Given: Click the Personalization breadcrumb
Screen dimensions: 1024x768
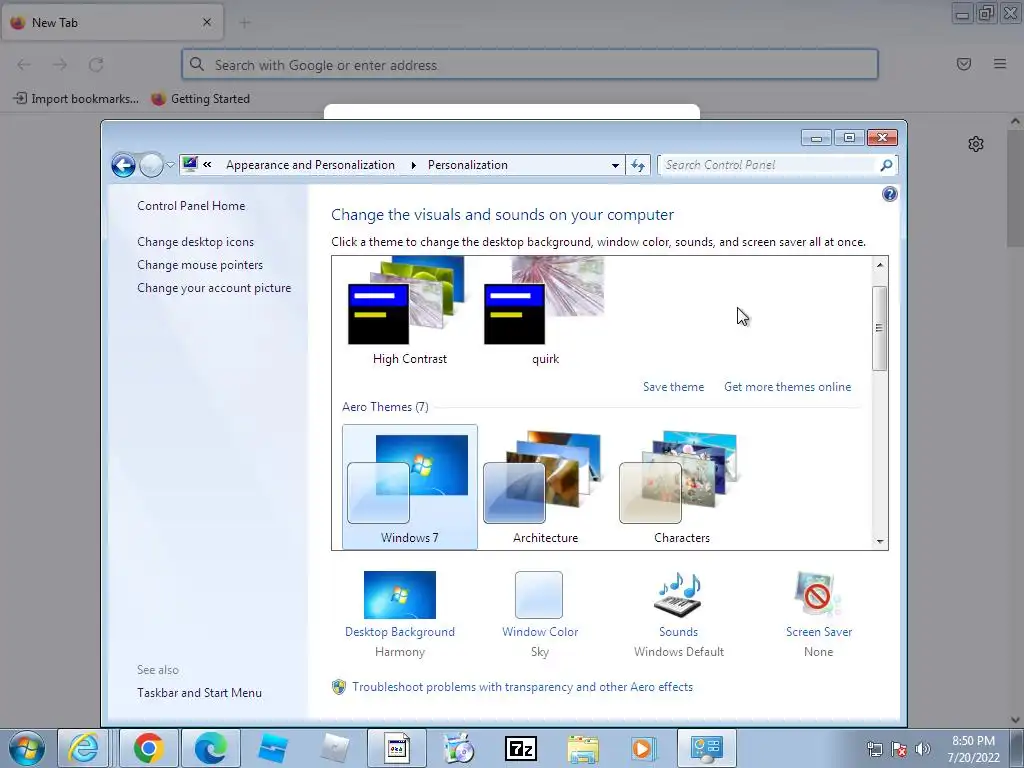Looking at the screenshot, I should pyautogui.click(x=468, y=165).
